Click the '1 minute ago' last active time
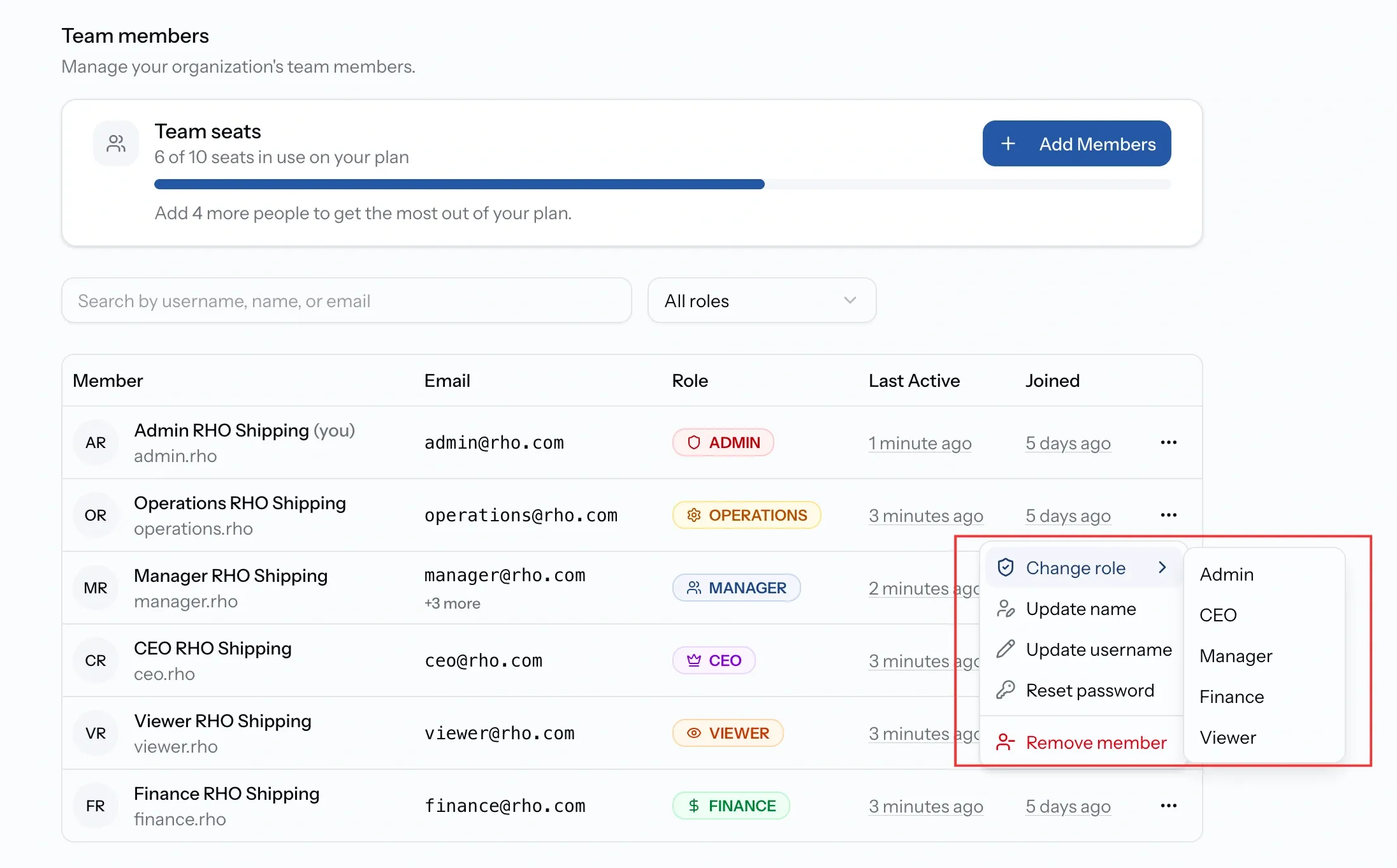The height and width of the screenshot is (868, 1397). pyautogui.click(x=920, y=443)
